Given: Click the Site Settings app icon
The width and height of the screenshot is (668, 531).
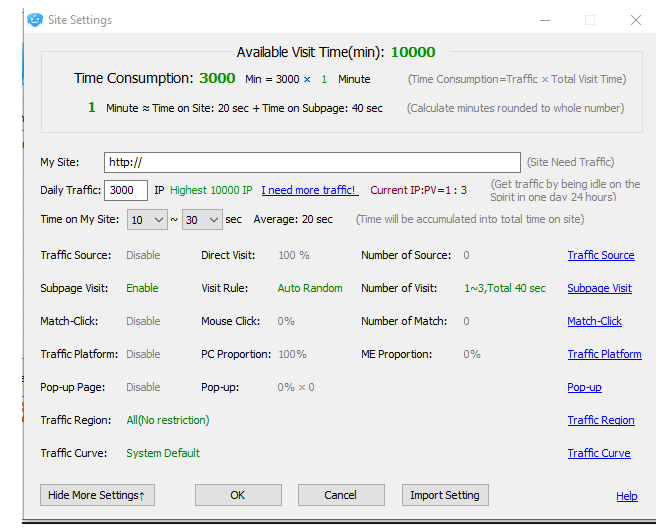Looking at the screenshot, I should 35,20.
